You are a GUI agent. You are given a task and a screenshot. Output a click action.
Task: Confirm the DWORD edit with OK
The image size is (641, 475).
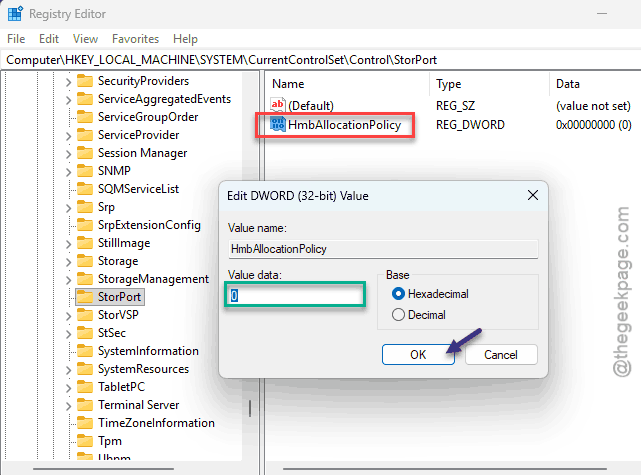[x=418, y=354]
